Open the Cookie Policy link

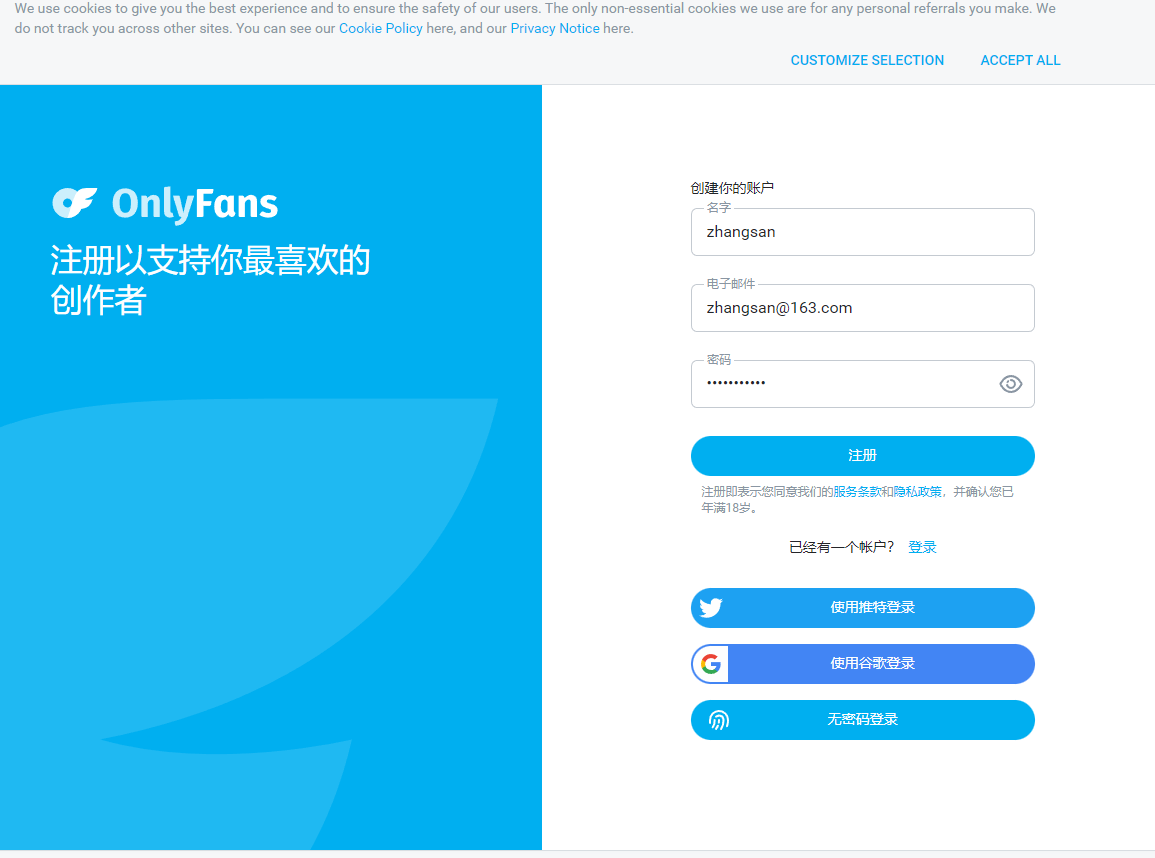click(x=381, y=29)
